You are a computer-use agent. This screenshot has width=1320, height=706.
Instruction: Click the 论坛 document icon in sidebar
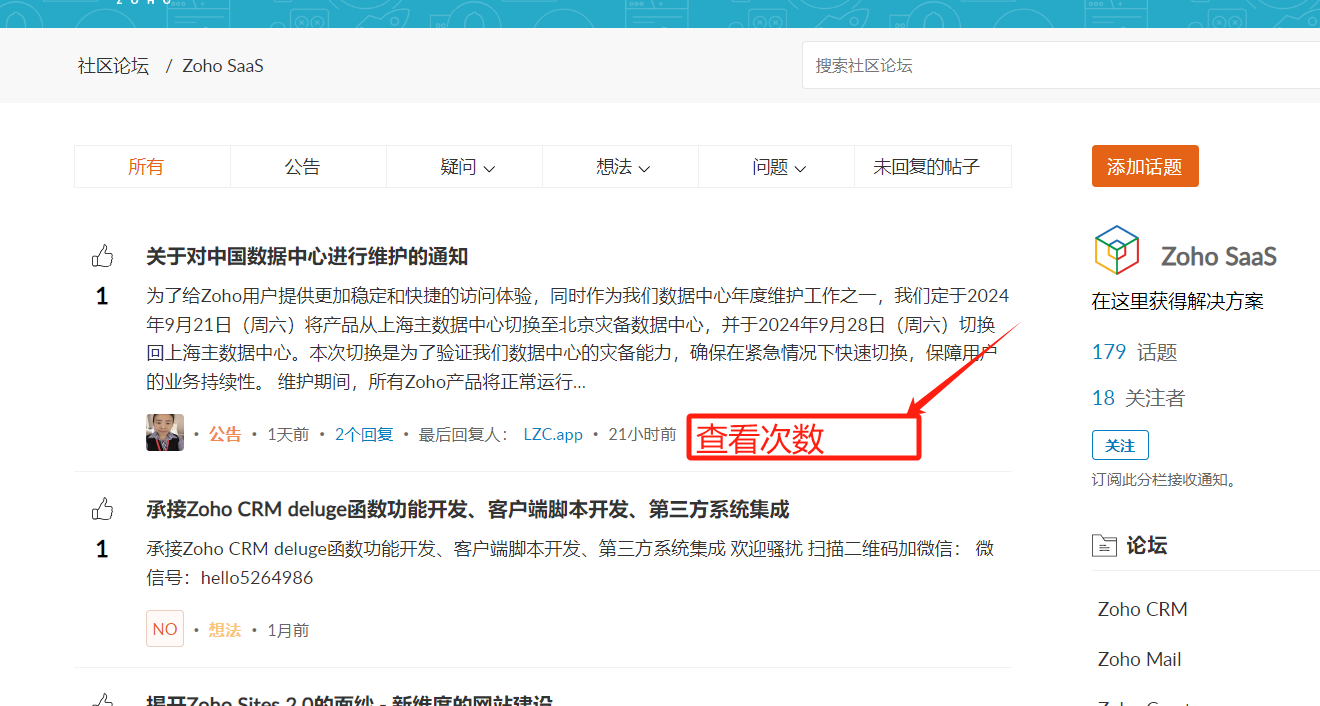[x=1103, y=546]
